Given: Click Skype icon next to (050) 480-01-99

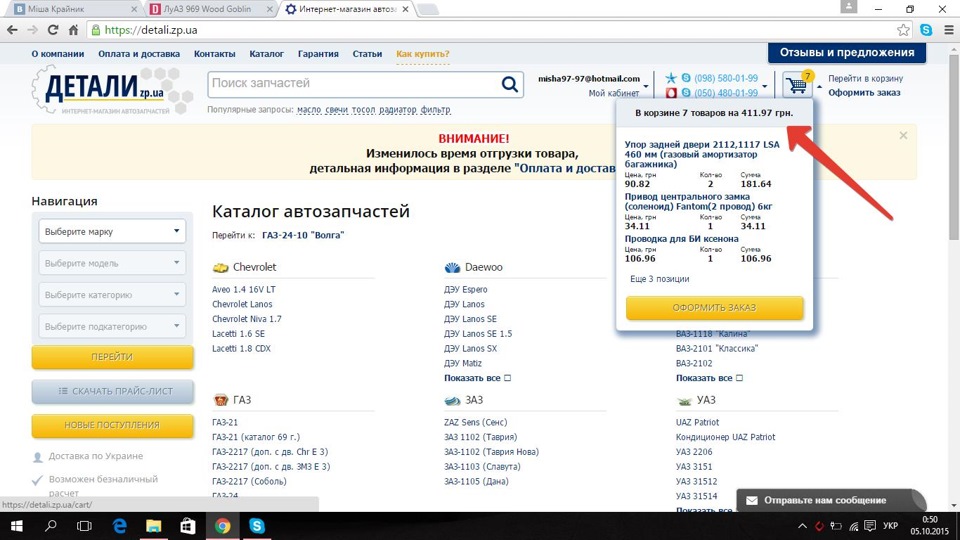Looking at the screenshot, I should point(686,93).
